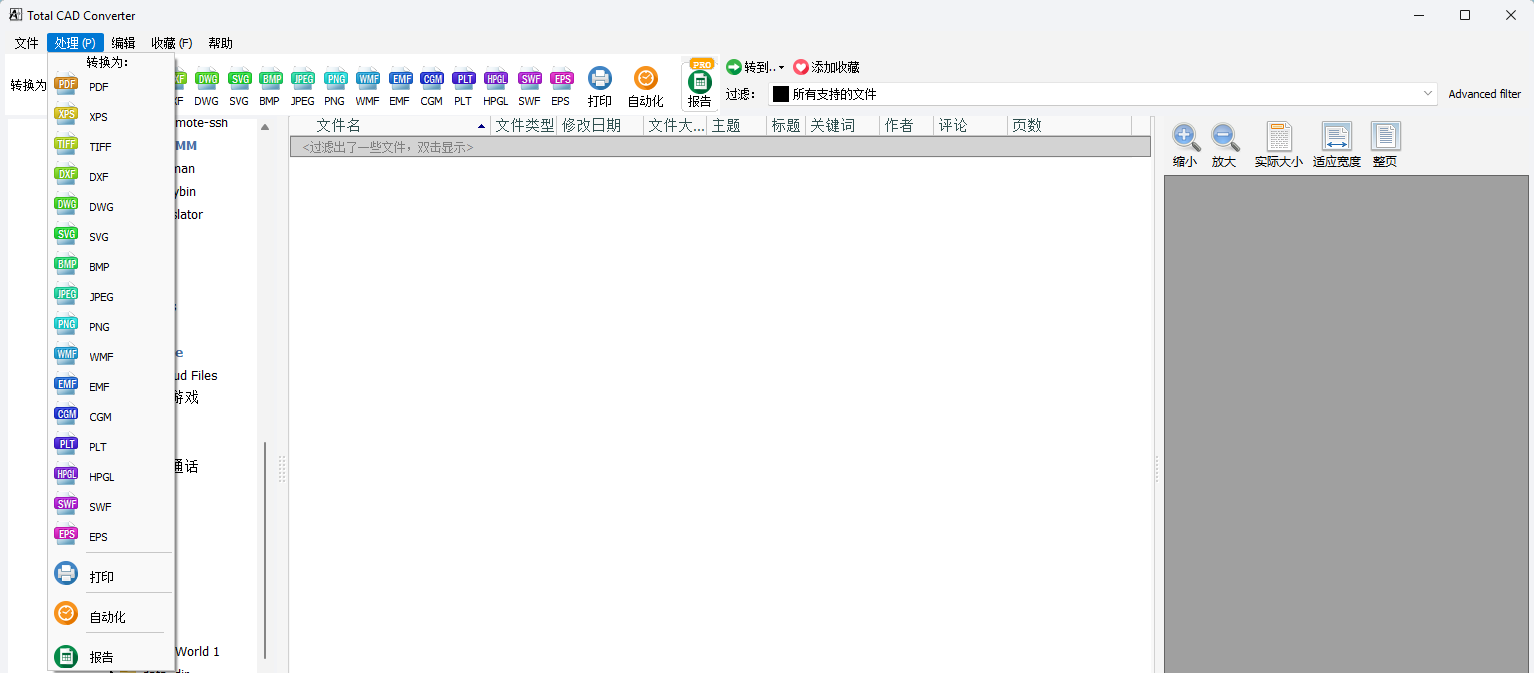Choose TIFF in the 处理 dropdown menu
Image resolution: width=1534 pixels, height=673 pixels.
[x=111, y=147]
